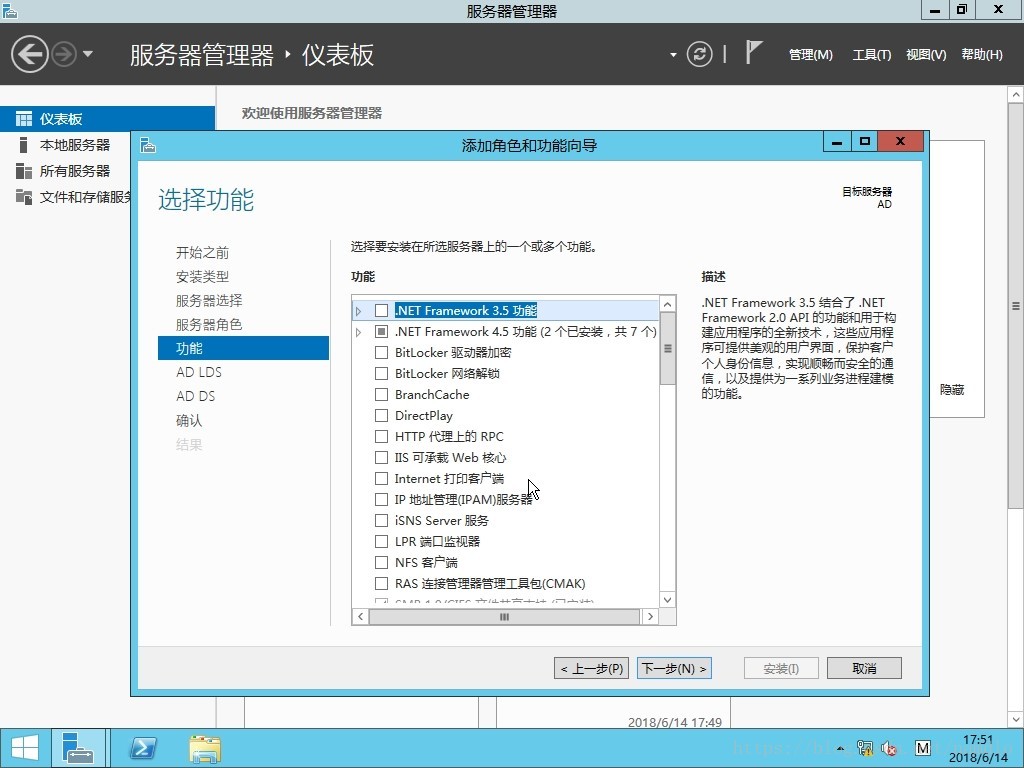The image size is (1024, 768).
Task: Check IP 地址管理(IPAM)服务器 checkbox
Action: click(381, 500)
